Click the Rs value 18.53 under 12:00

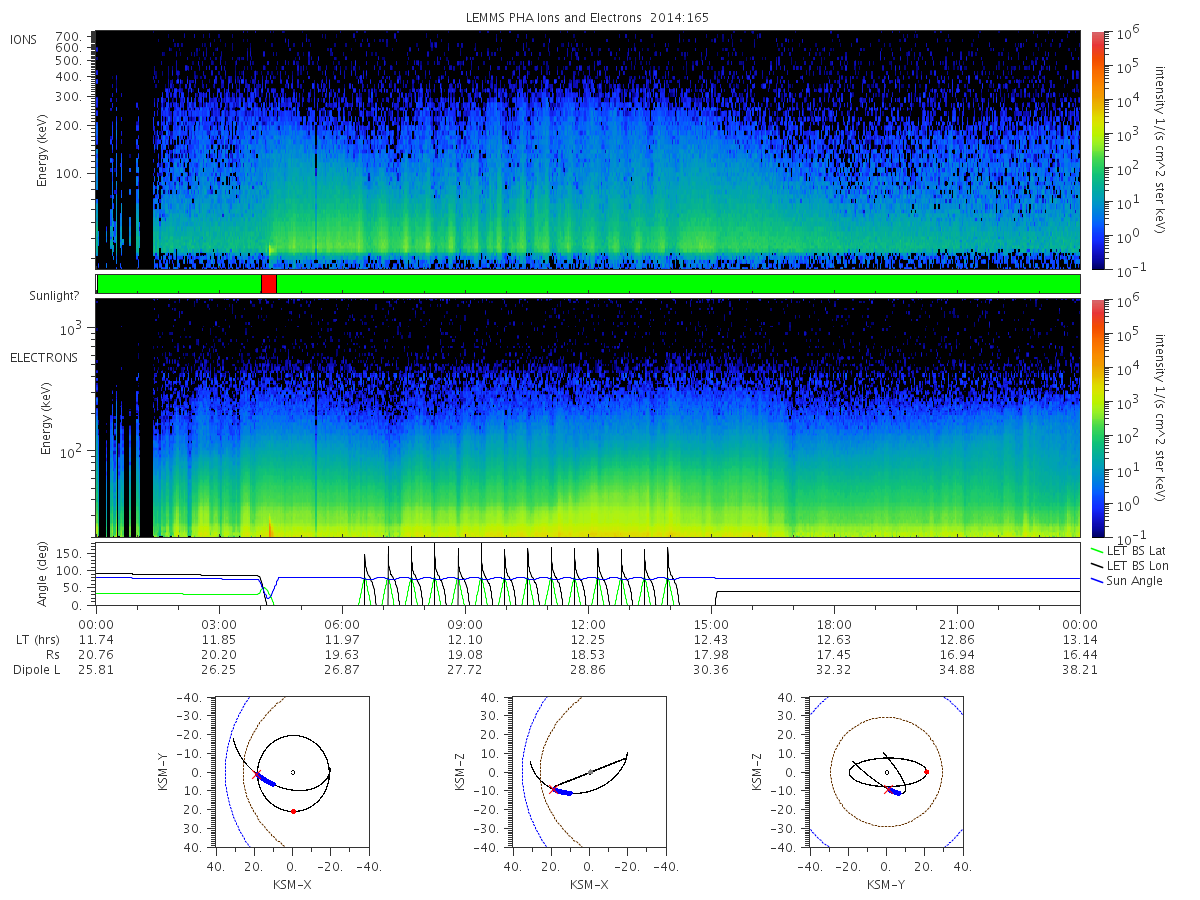[588, 654]
